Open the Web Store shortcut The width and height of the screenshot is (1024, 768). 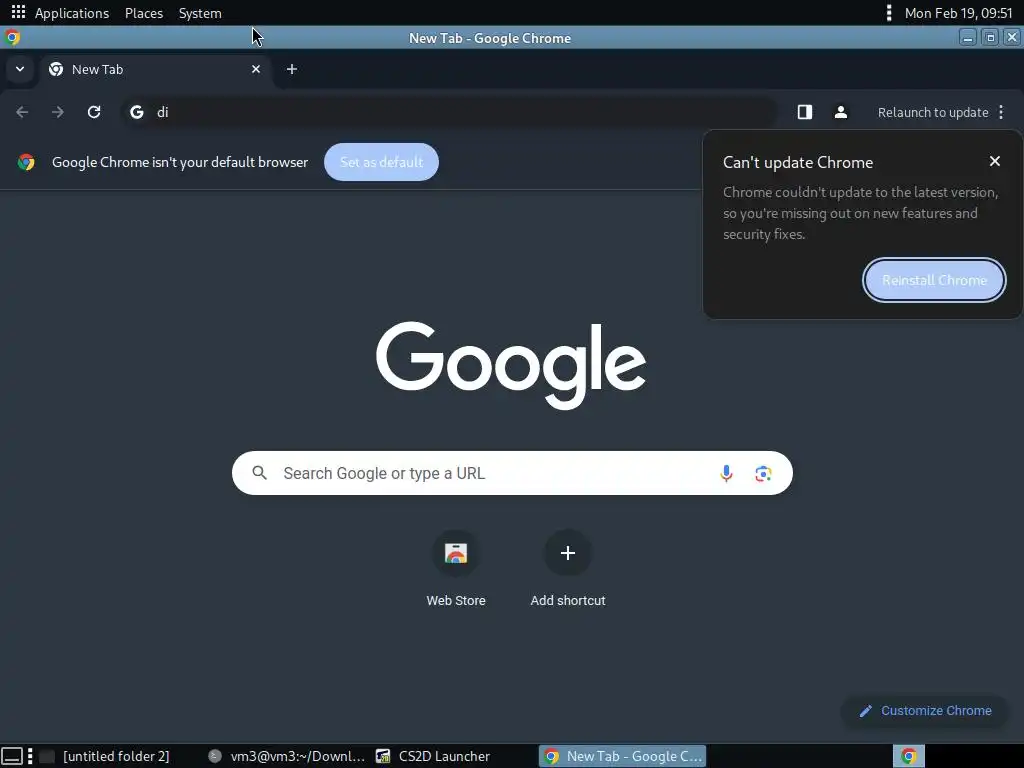pos(456,569)
